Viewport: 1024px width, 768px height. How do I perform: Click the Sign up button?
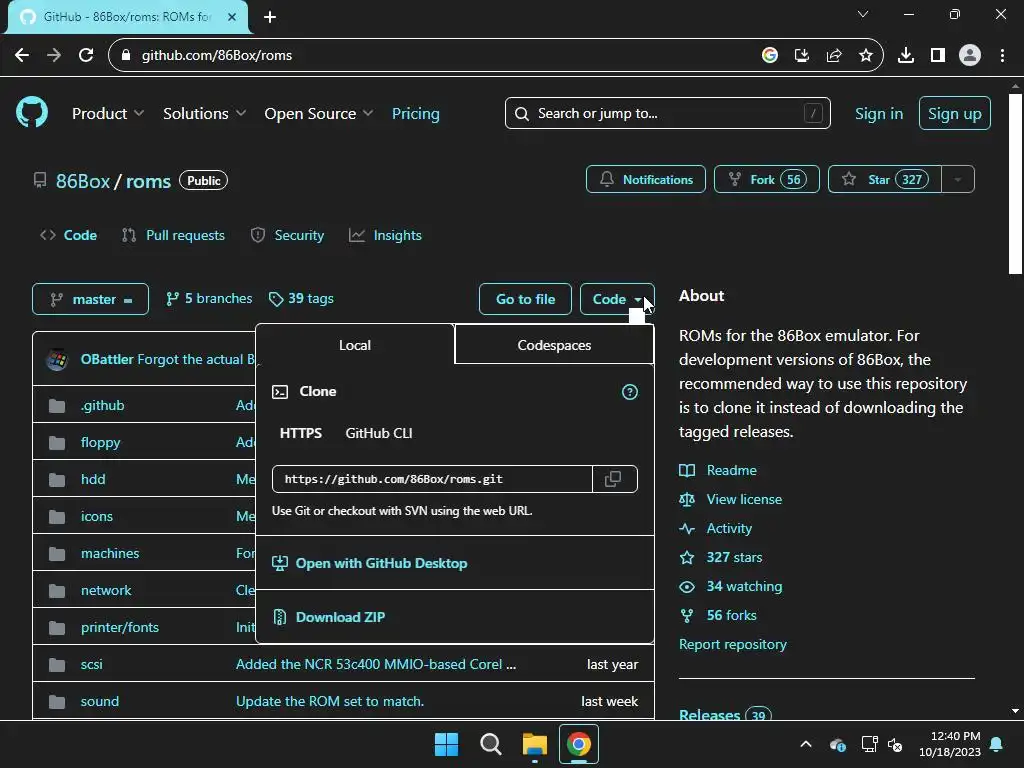point(954,114)
